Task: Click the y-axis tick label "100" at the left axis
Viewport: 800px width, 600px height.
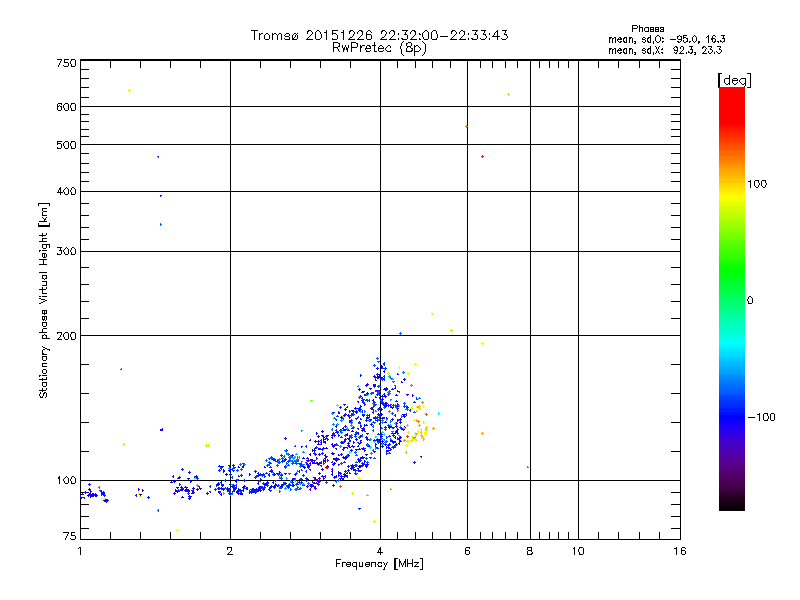Action: 67,481
